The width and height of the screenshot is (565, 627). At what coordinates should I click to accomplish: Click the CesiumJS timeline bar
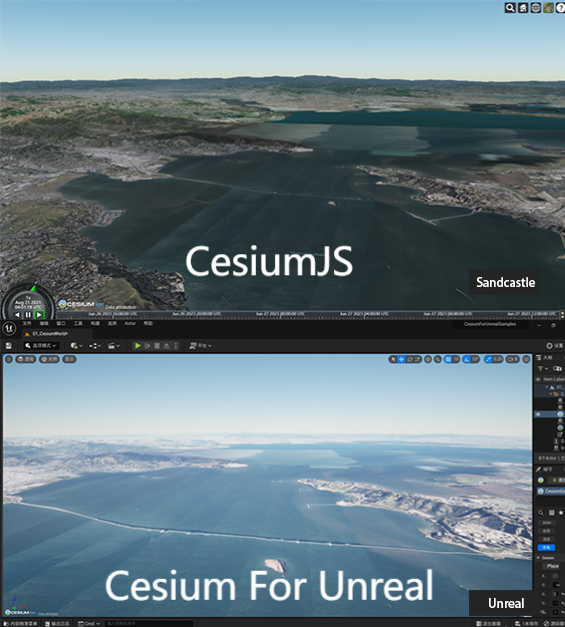click(x=308, y=315)
